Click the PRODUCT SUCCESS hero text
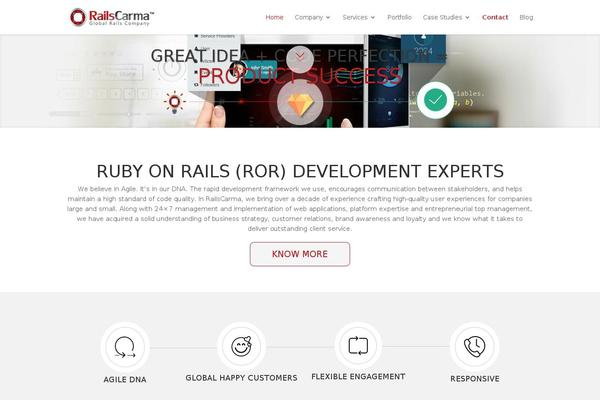Screen dimensions: 600x400 click(300, 76)
